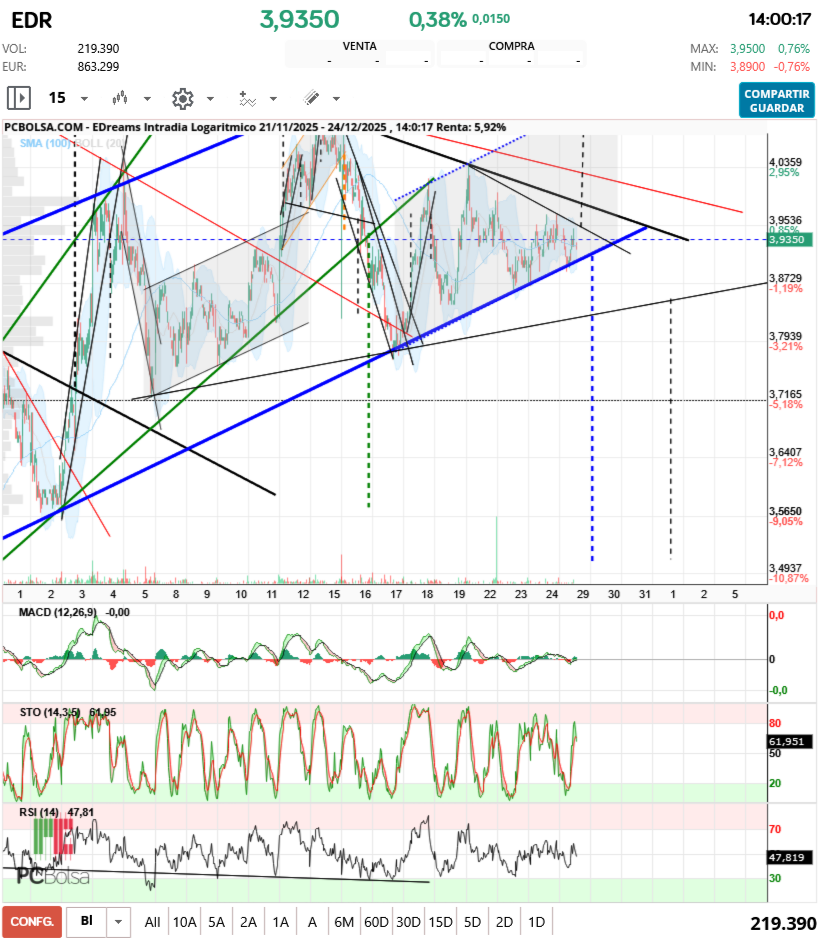Screen dimensions: 830x943
Task: Switch to the 1D timeframe tab
Action: point(534,922)
